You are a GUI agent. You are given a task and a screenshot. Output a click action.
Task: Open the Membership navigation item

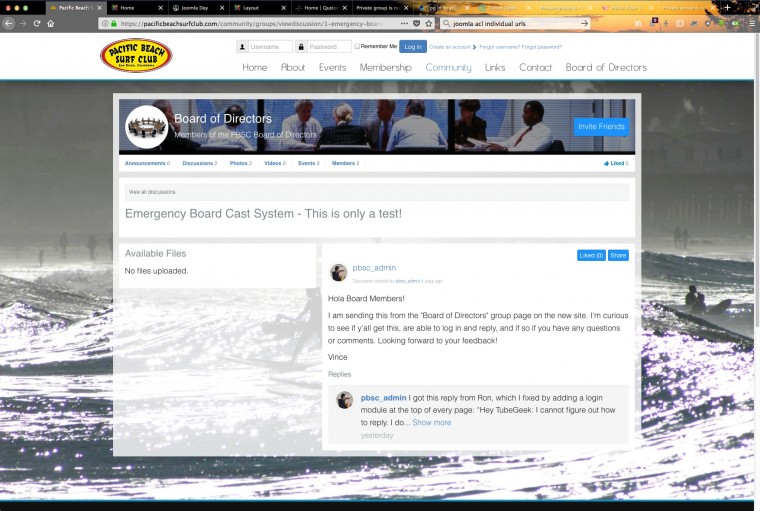click(x=385, y=67)
